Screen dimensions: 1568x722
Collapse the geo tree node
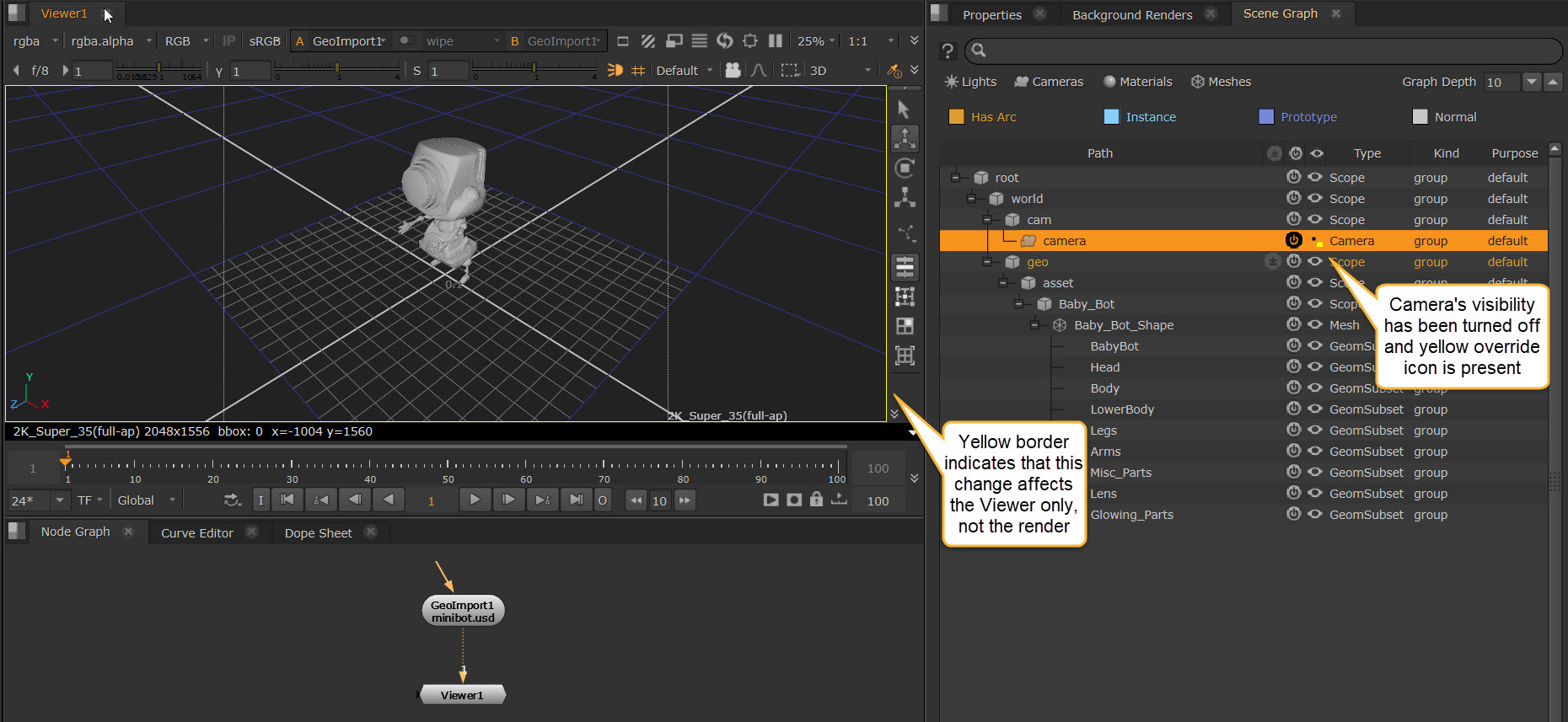(987, 262)
